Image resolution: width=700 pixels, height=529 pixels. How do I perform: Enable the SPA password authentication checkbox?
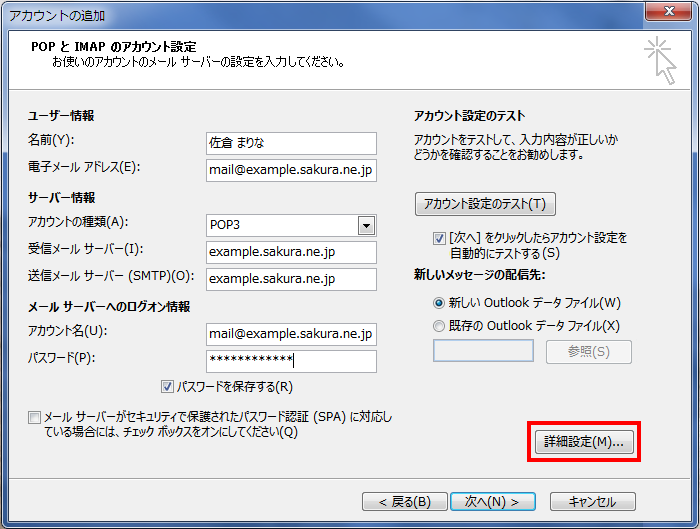pyautogui.click(x=35, y=418)
